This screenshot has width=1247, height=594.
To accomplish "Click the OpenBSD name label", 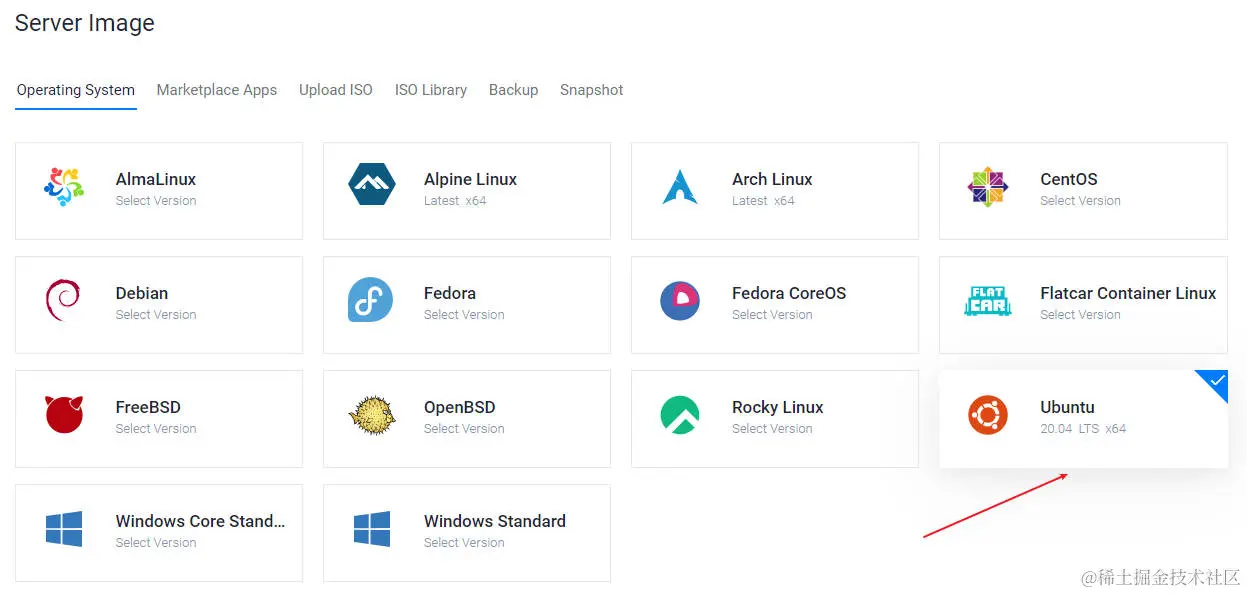I will pos(460,408).
